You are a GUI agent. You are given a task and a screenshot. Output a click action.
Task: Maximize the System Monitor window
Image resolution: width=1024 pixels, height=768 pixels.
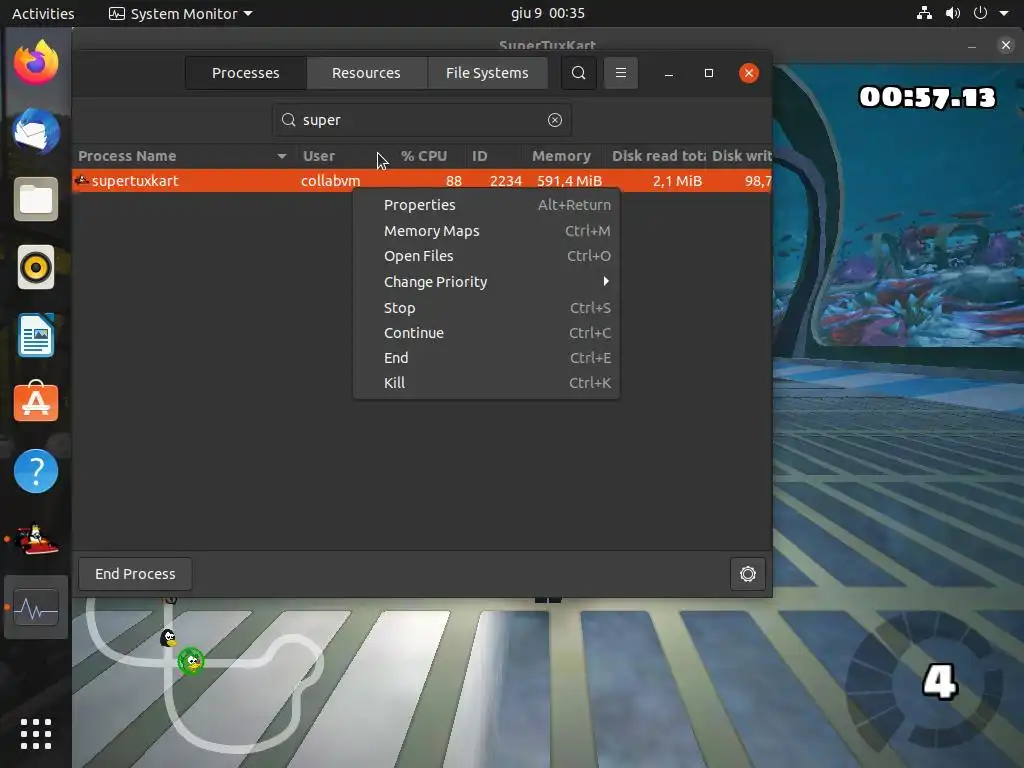[709, 73]
